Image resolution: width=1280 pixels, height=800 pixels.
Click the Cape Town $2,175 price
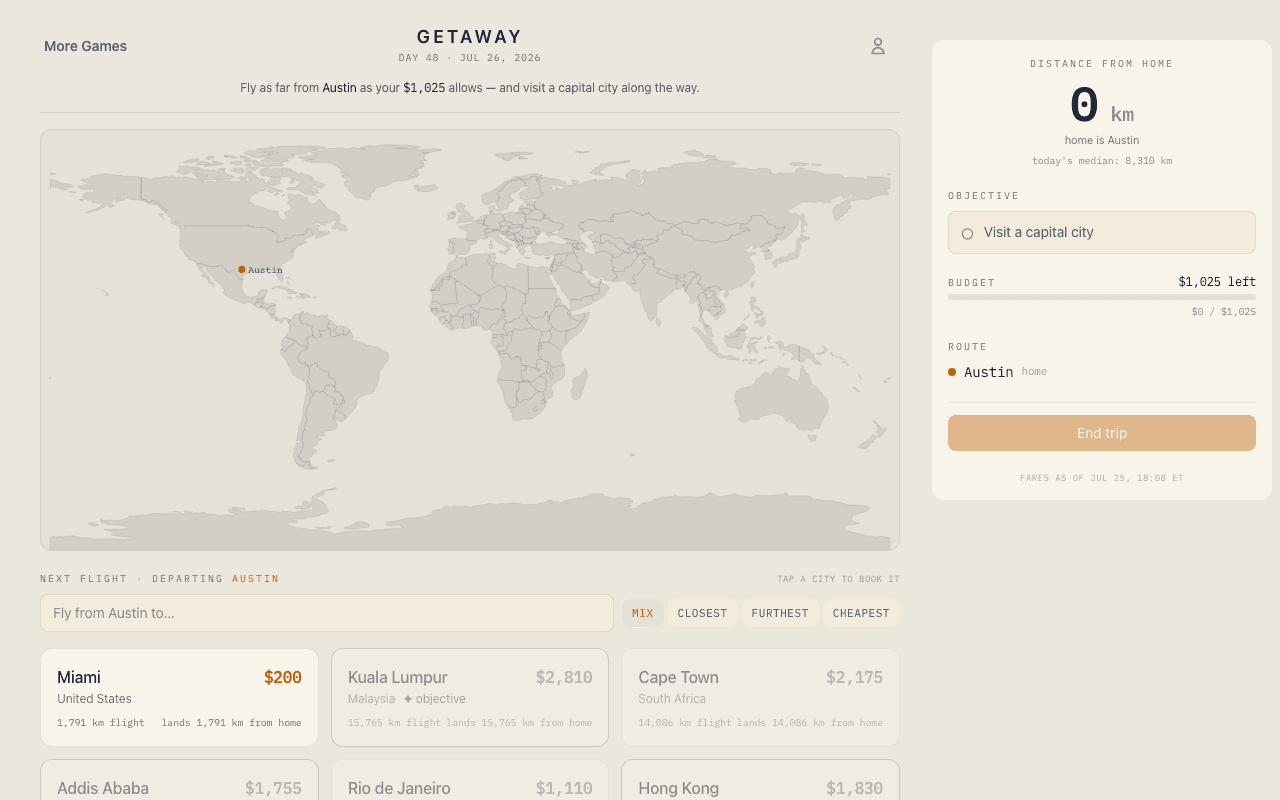pyautogui.click(x=854, y=677)
